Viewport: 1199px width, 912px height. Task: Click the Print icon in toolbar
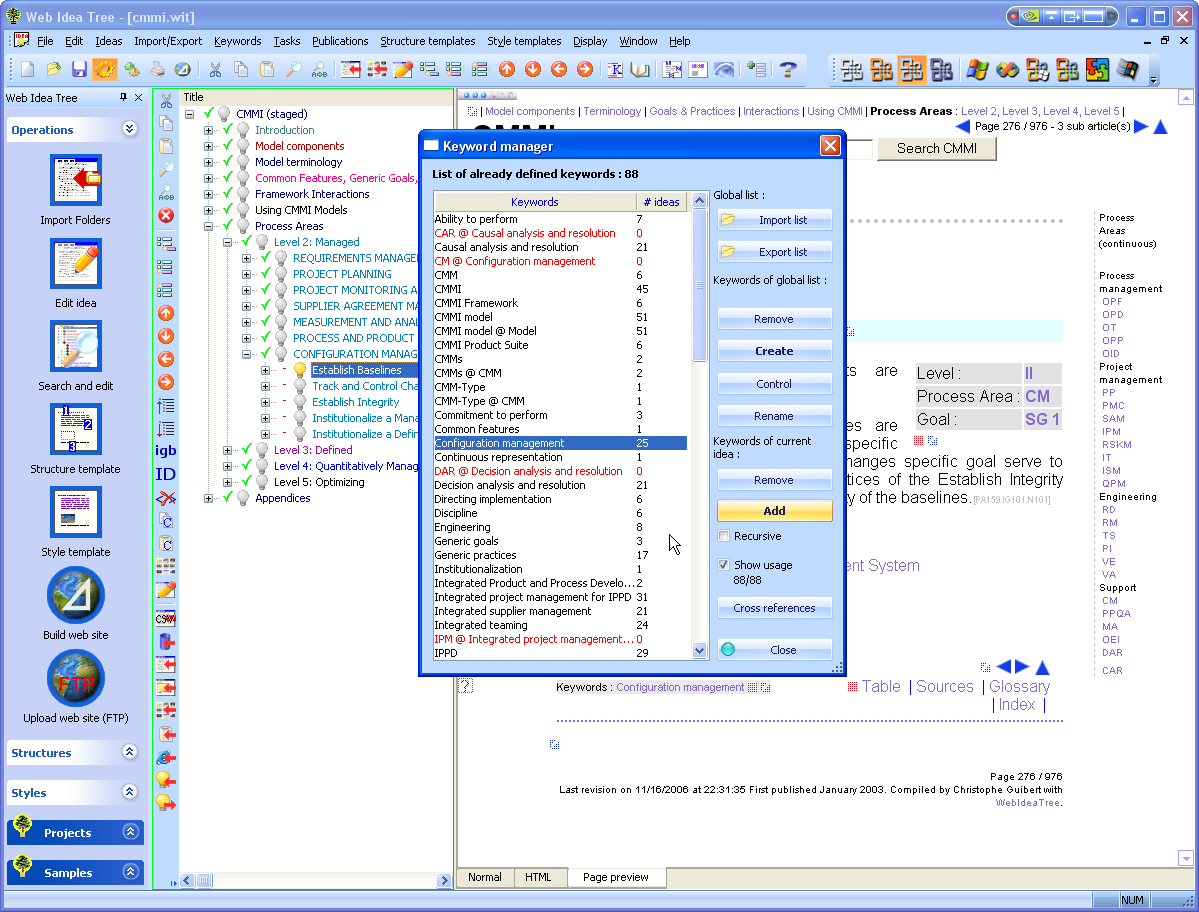157,69
